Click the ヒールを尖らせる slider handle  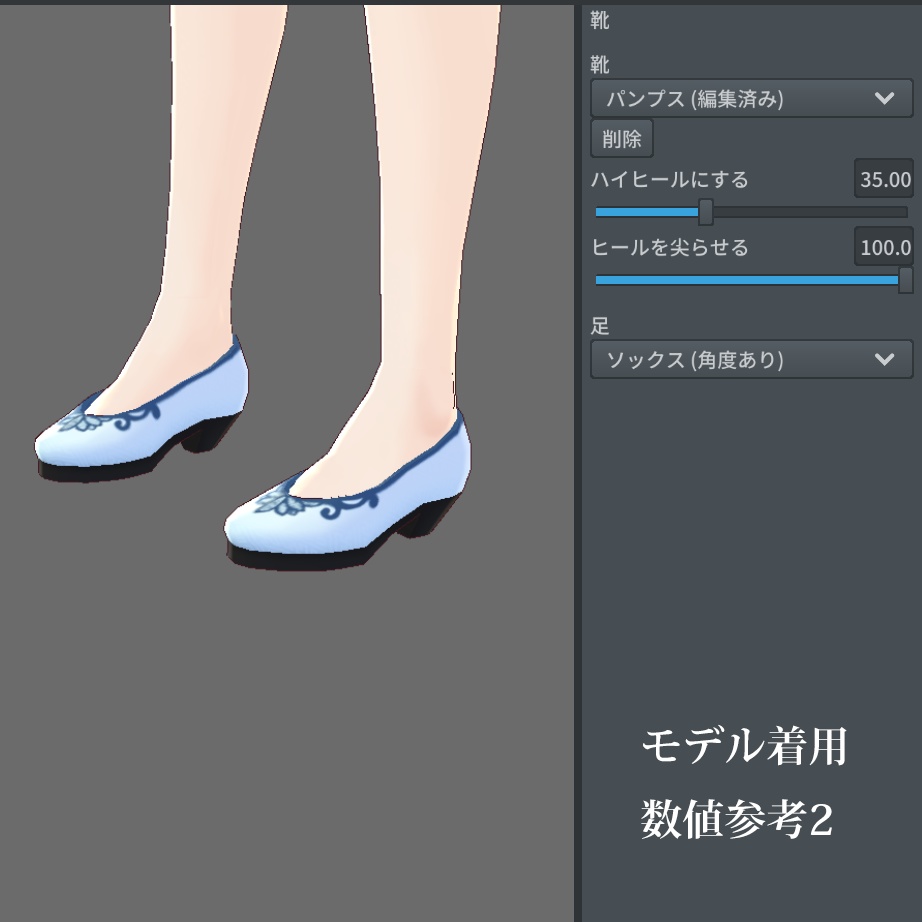[x=908, y=280]
